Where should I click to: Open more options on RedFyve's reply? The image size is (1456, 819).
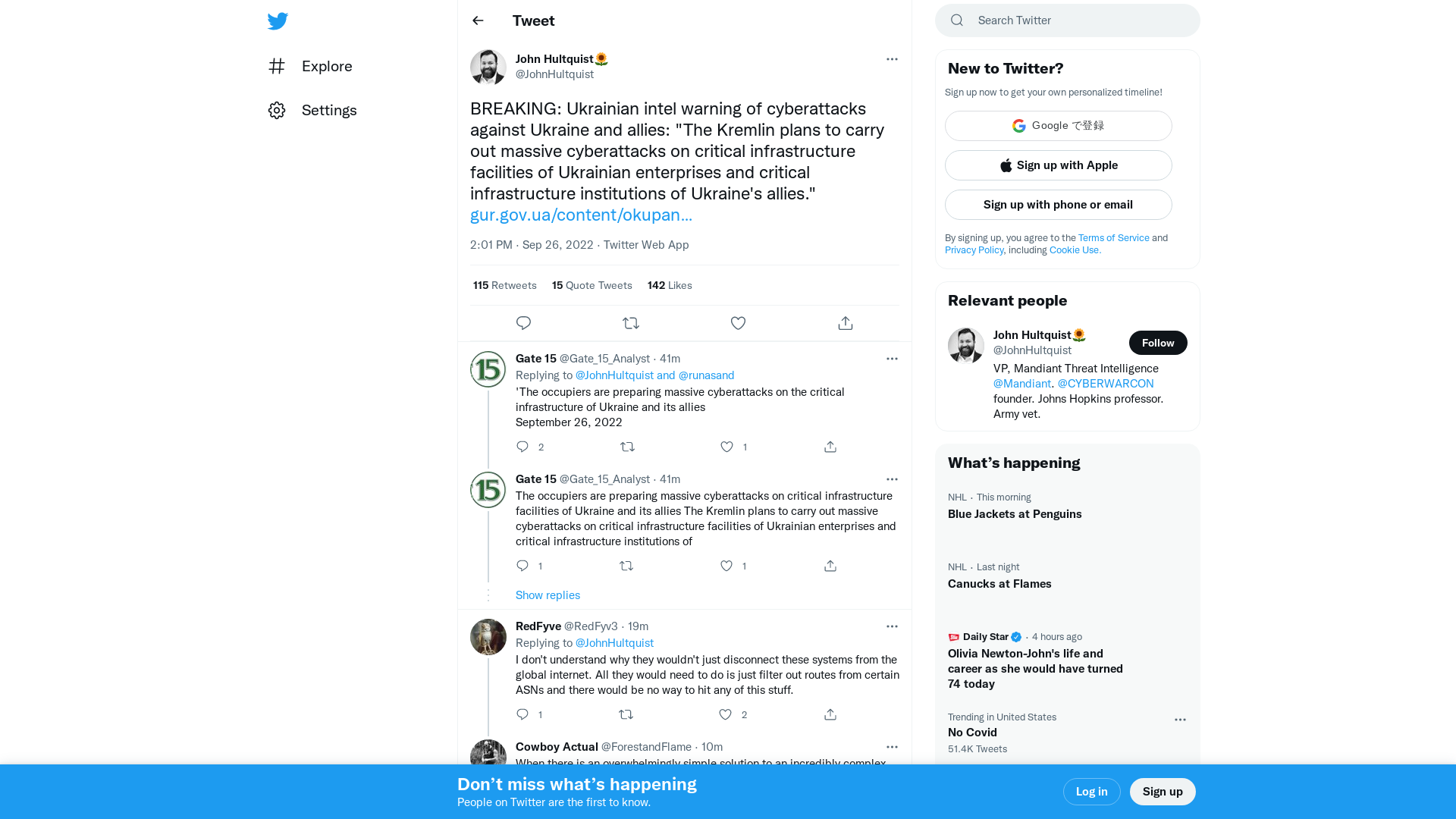tap(892, 626)
